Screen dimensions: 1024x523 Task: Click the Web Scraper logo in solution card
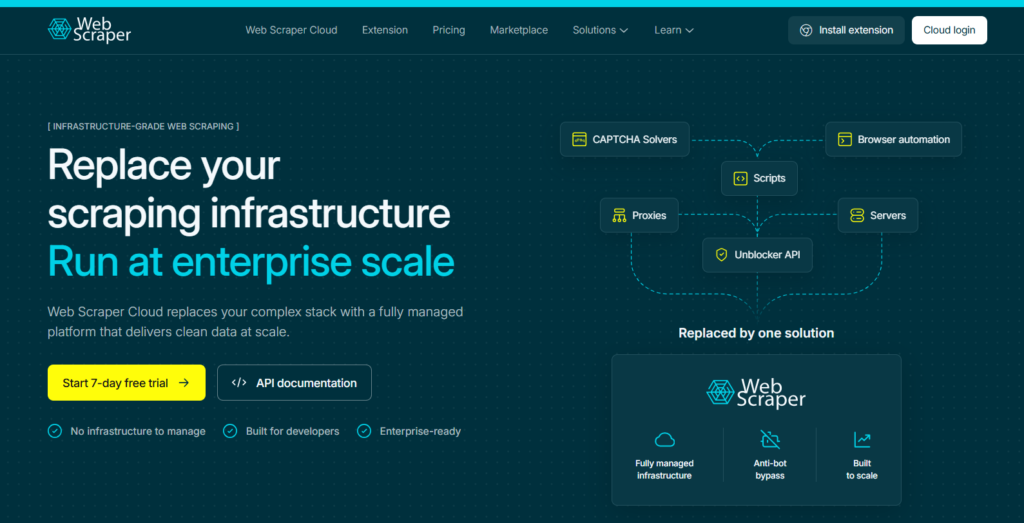756,393
